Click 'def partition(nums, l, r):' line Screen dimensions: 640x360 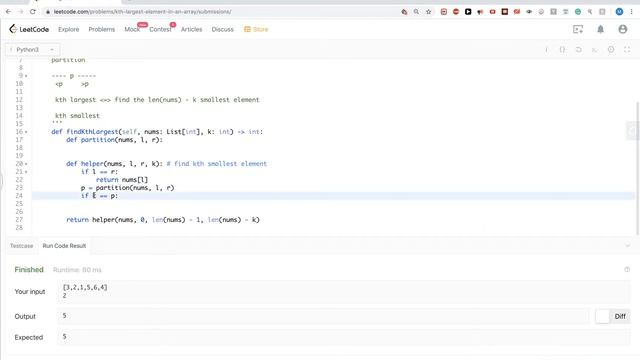(x=114, y=140)
